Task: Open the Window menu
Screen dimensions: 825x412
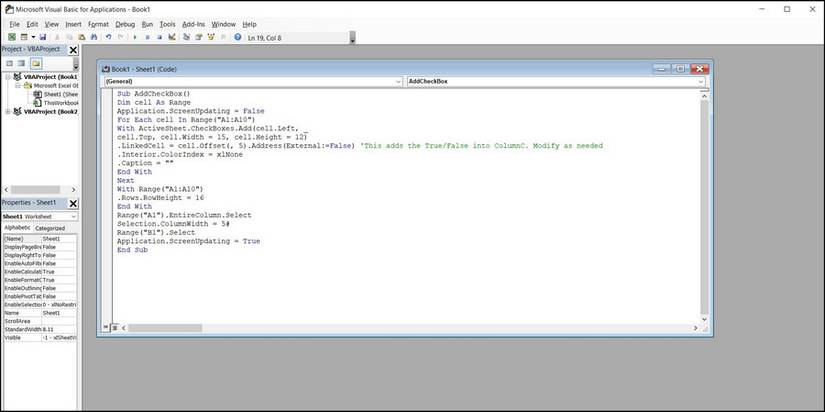Action: 224,24
